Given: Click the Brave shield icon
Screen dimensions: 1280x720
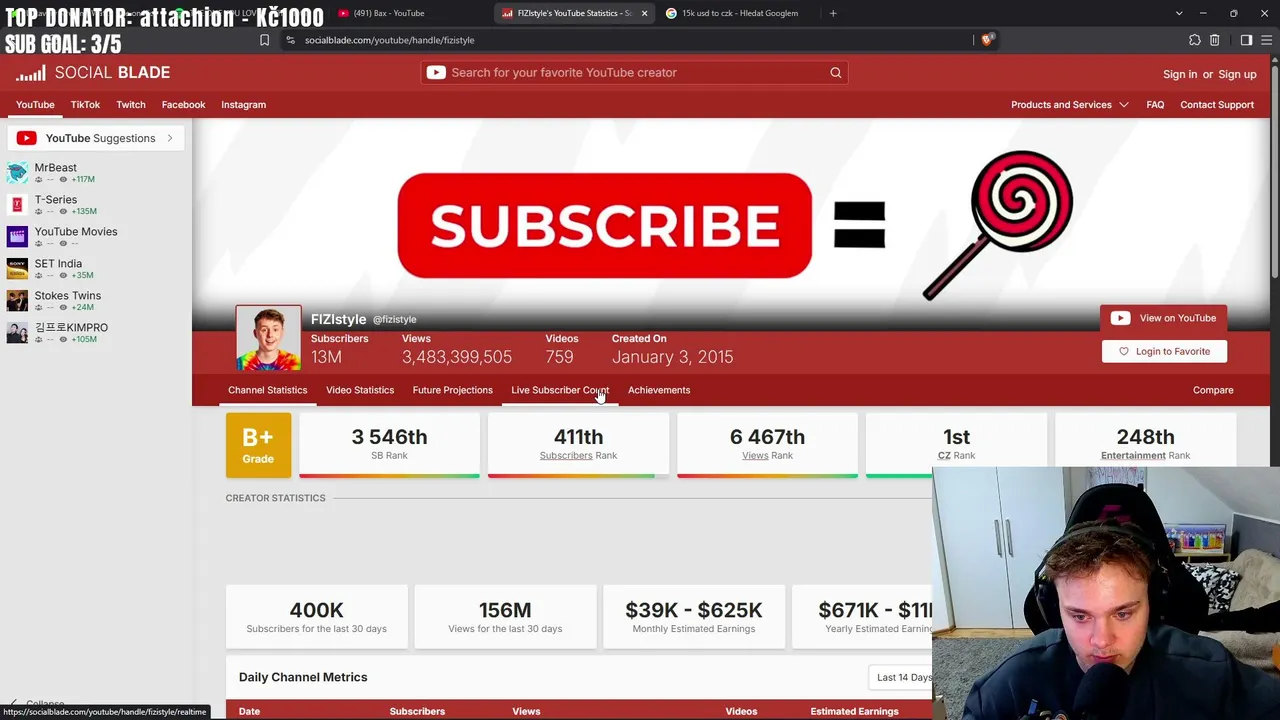Looking at the screenshot, I should pos(987,40).
